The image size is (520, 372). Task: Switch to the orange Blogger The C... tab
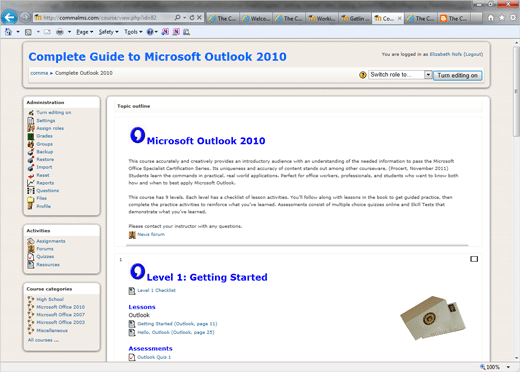[x=454, y=18]
